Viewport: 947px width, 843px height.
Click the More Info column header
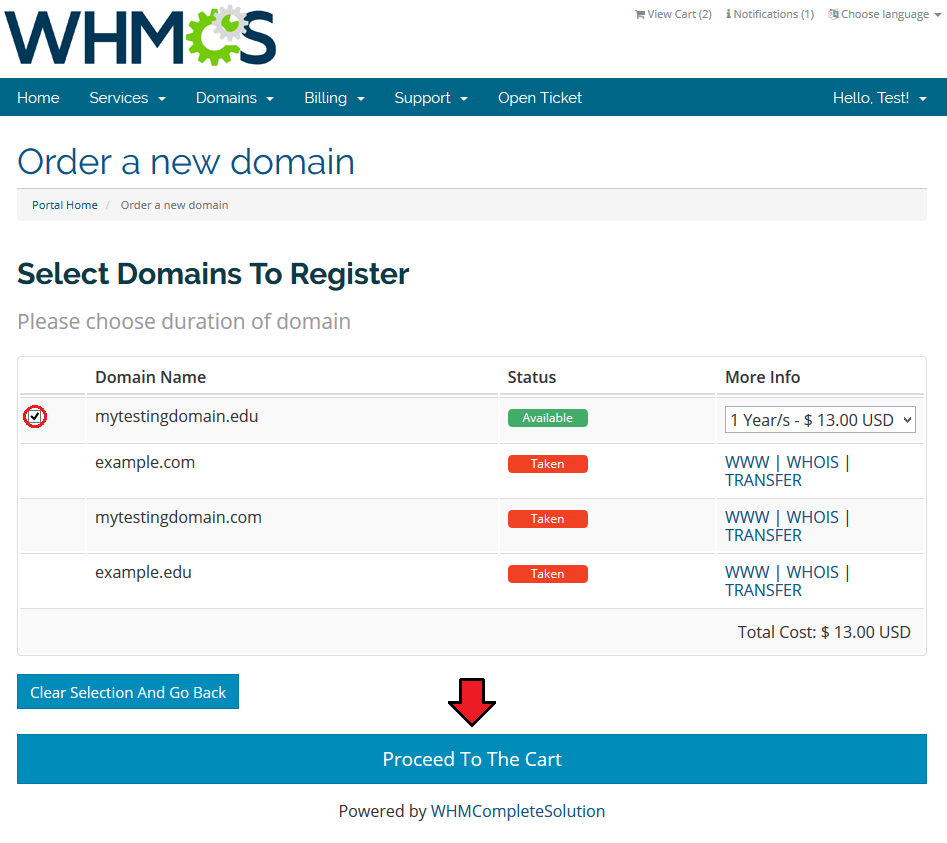pos(762,377)
